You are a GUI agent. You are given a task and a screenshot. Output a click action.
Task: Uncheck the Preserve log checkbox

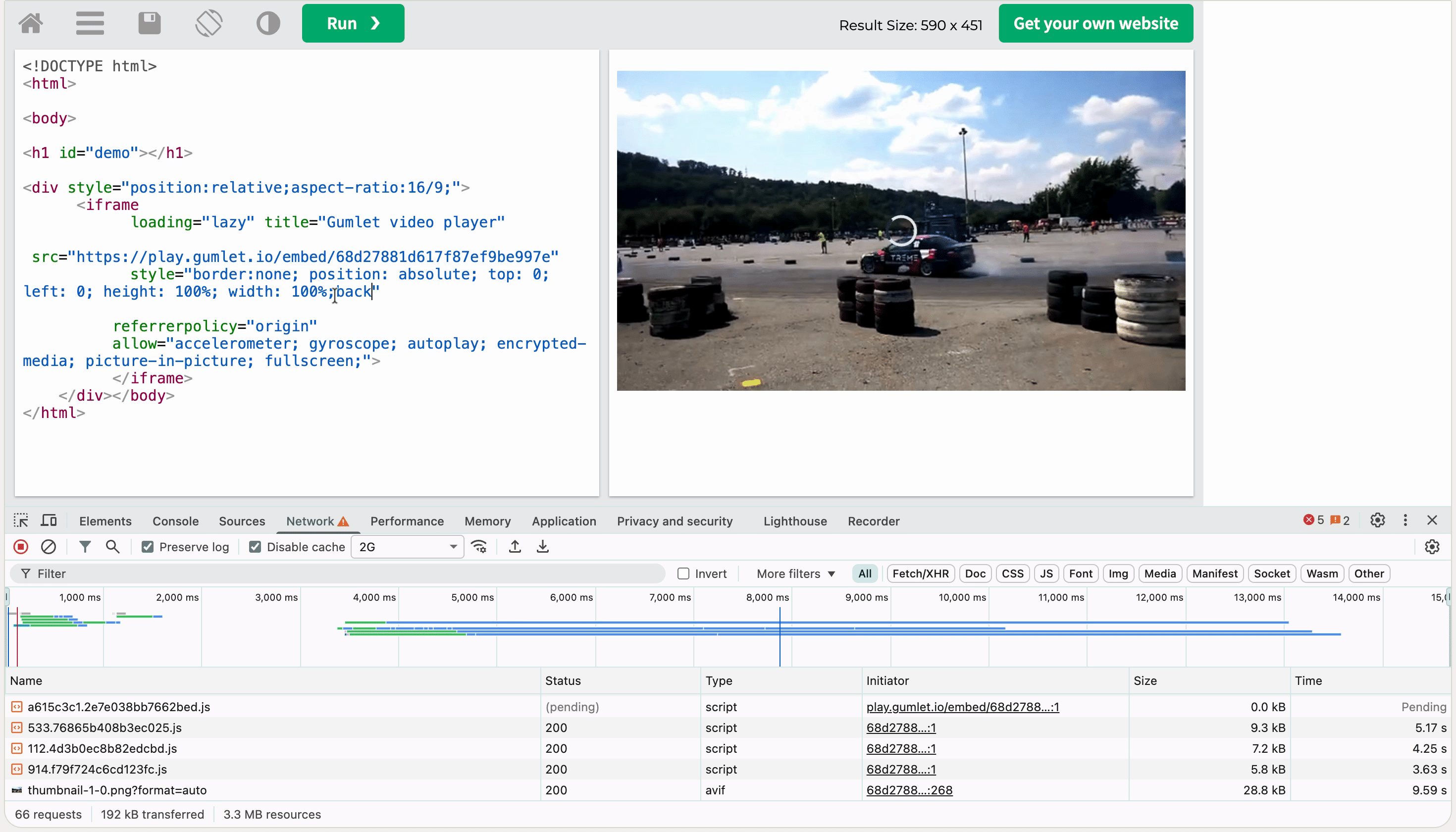148,547
